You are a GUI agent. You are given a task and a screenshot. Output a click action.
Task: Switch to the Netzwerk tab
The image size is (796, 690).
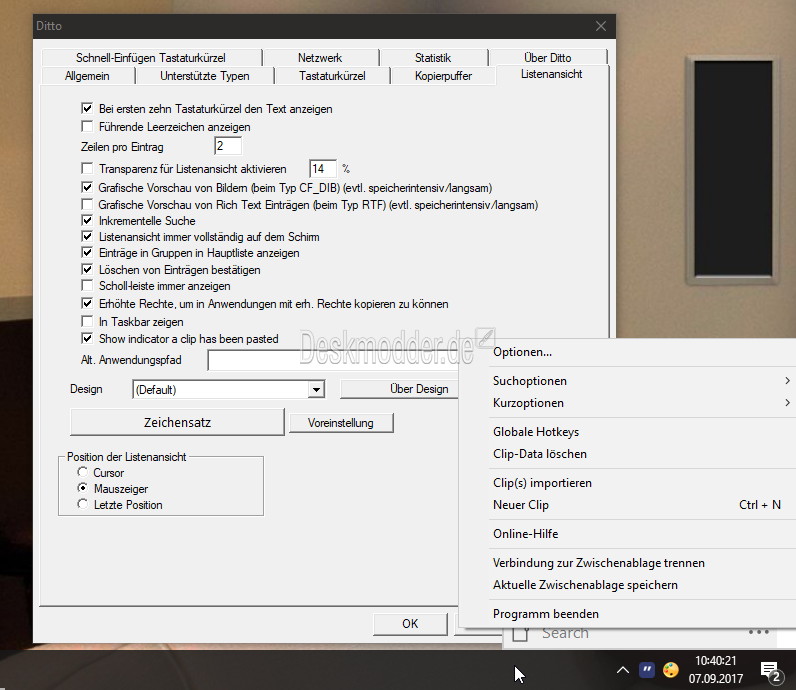320,58
